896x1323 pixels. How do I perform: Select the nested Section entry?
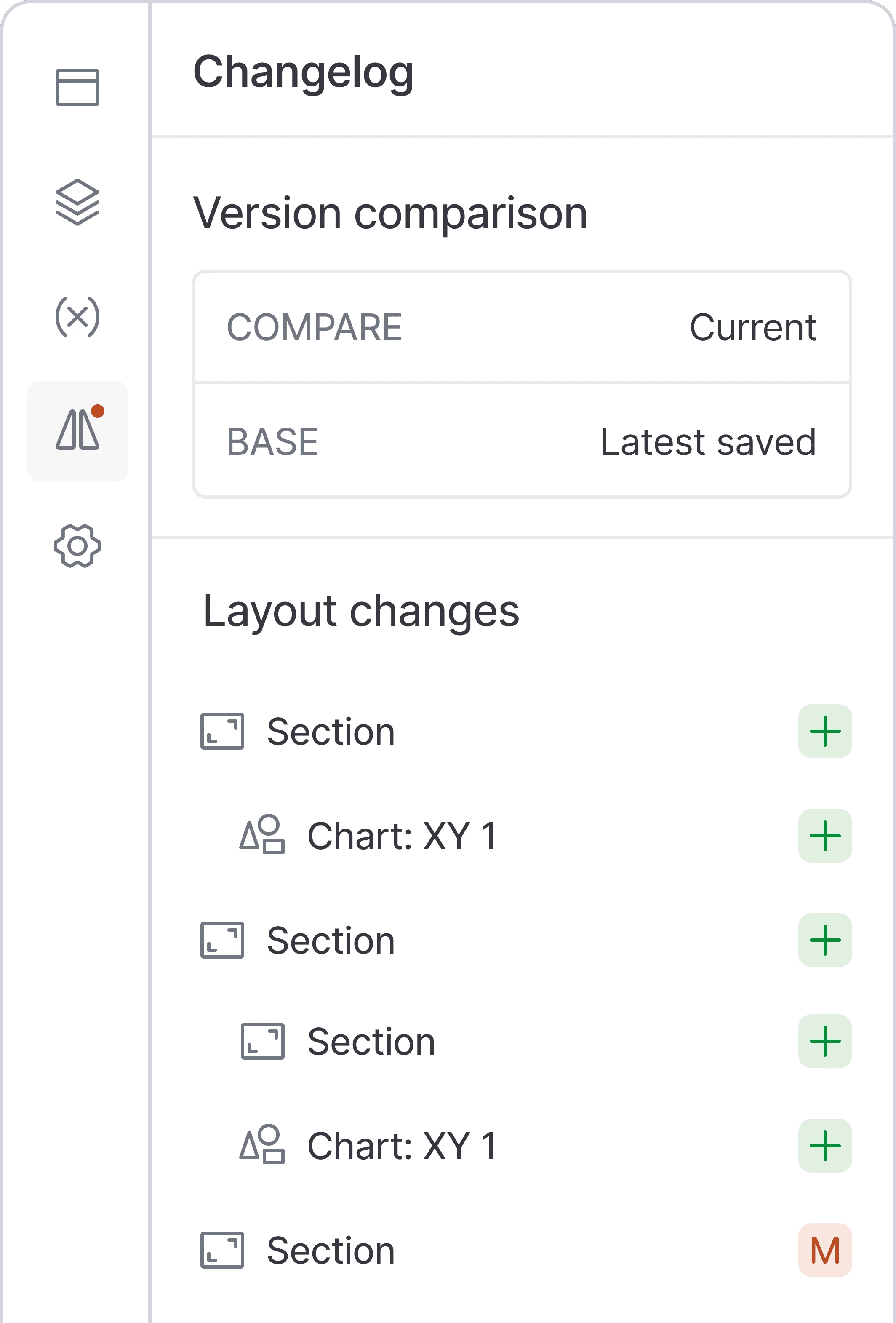point(371,1041)
